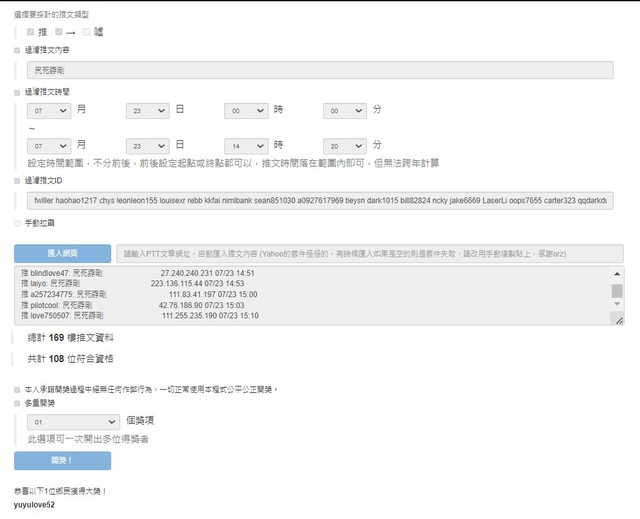This screenshot has width=640, height=519.
Task: Click the PTT article URL input field
Action: [369, 254]
